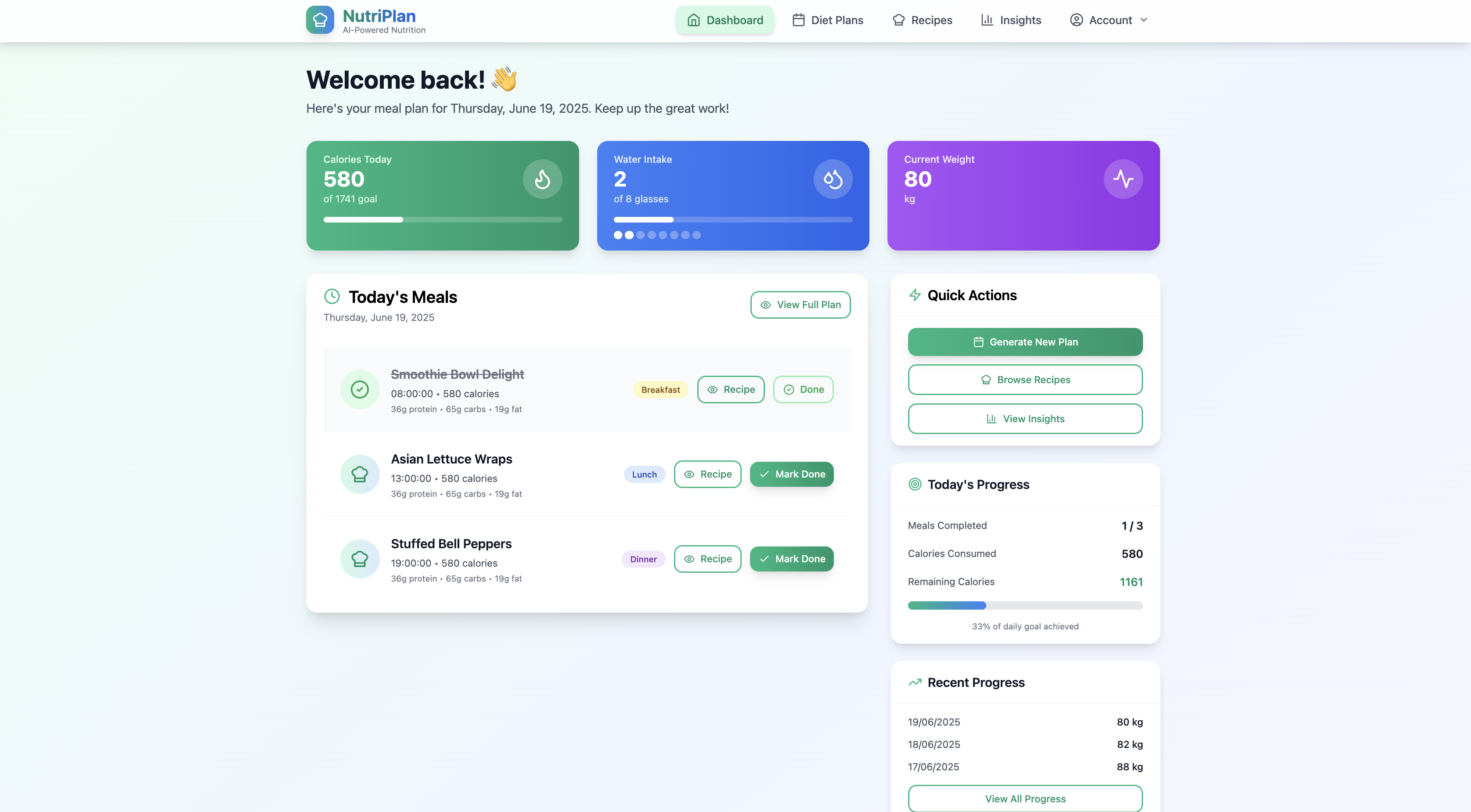Click the clock icon beside Today's Meals
Viewport: 1471px width, 812px height.
coord(332,296)
